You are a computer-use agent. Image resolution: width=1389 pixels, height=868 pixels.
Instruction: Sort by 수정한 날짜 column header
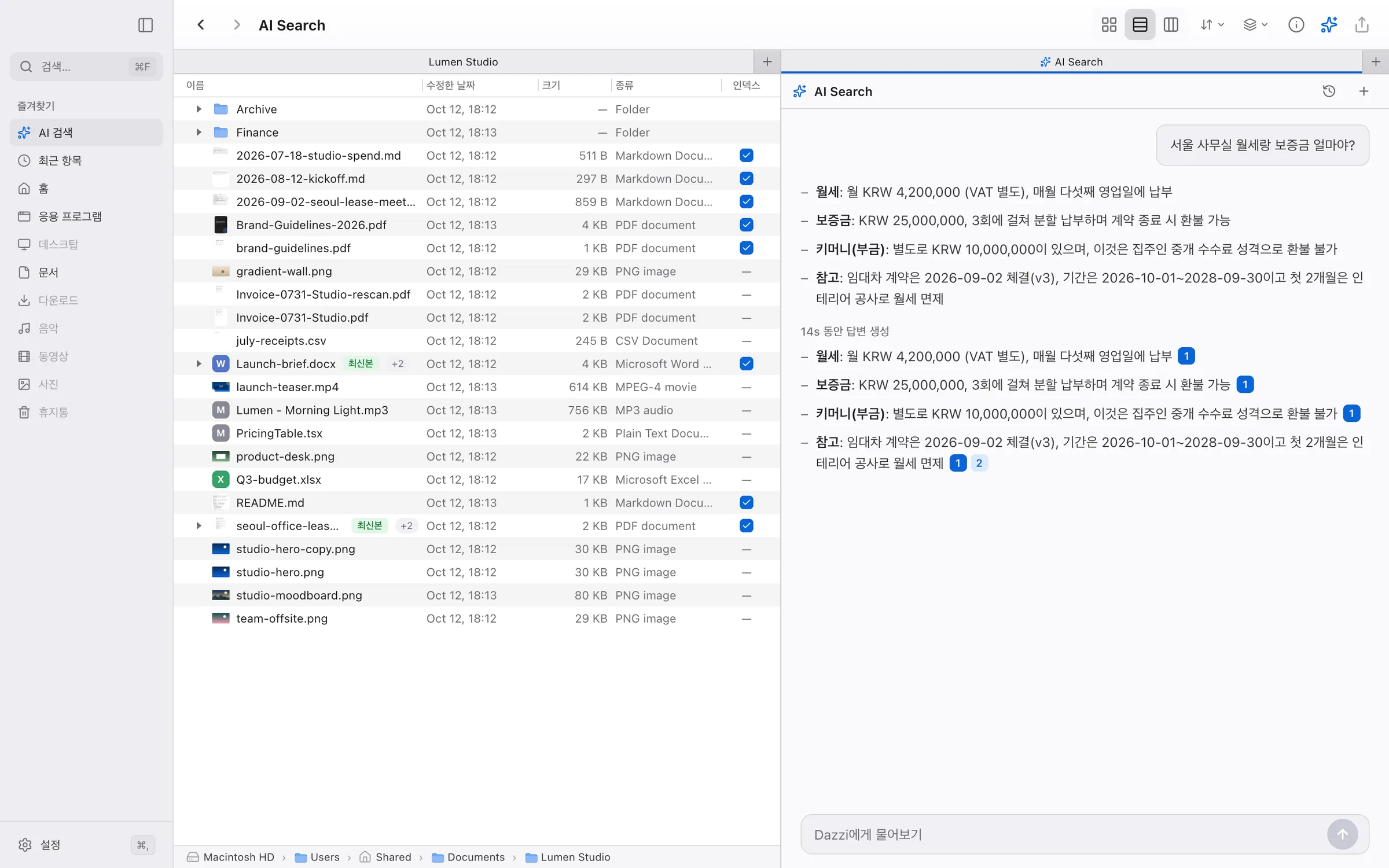click(479, 85)
